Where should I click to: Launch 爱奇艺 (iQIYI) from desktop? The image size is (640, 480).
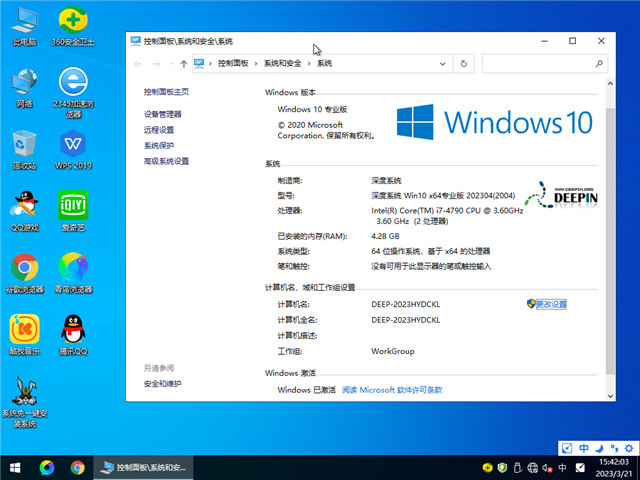point(72,205)
